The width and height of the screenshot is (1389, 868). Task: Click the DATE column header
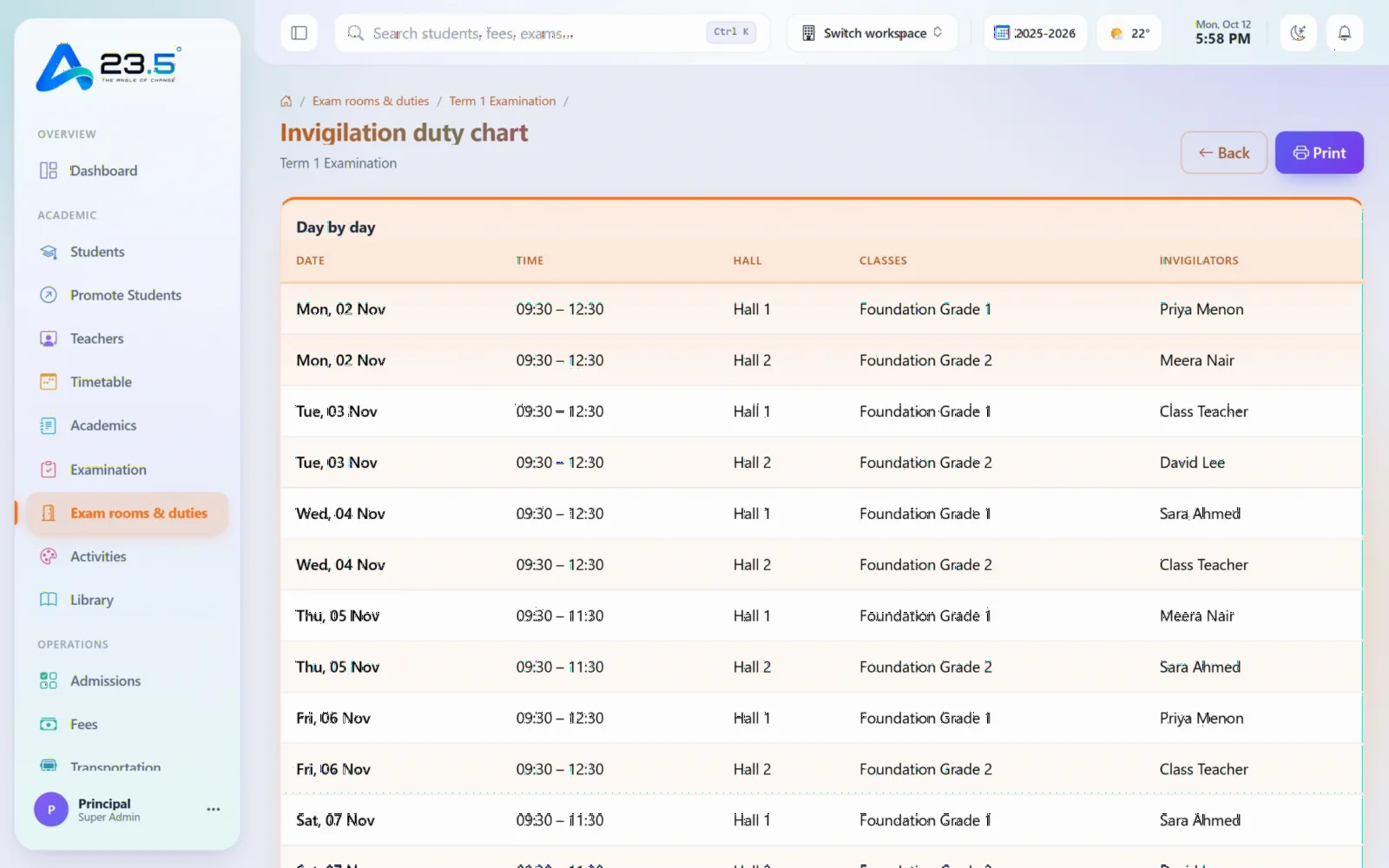310,260
